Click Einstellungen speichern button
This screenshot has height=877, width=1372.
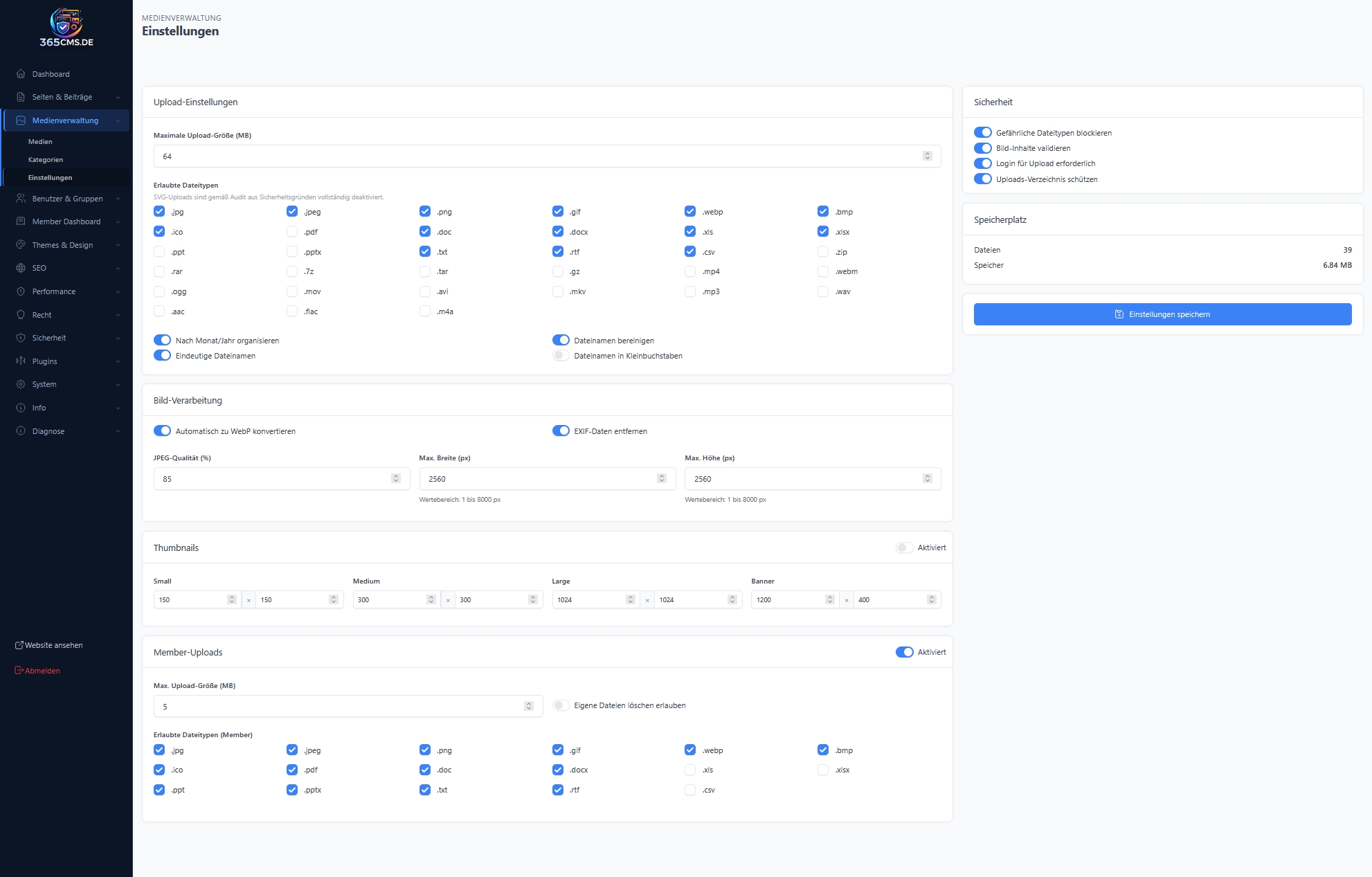click(1162, 314)
